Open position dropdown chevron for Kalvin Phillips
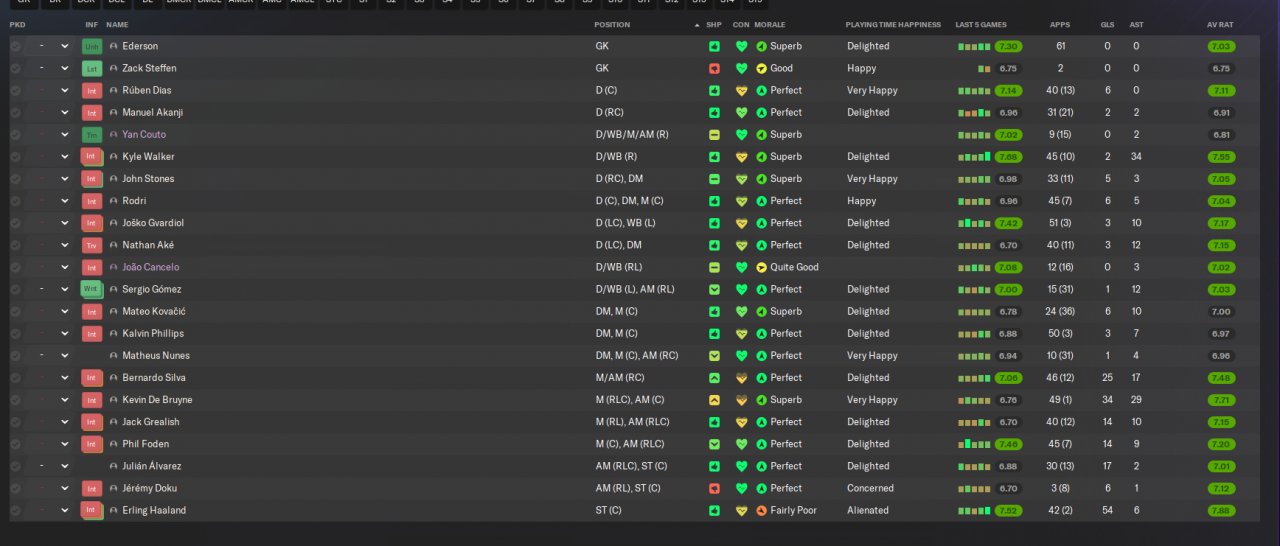The width and height of the screenshot is (1280, 546). click(x=65, y=334)
